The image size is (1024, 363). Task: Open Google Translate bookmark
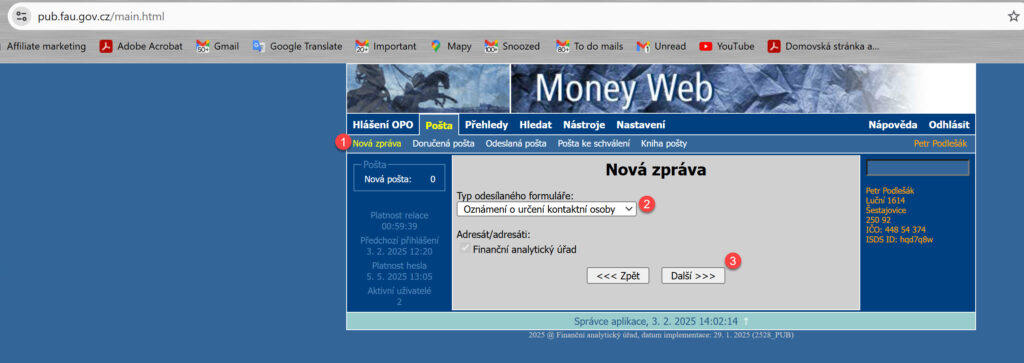pyautogui.click(x=297, y=46)
